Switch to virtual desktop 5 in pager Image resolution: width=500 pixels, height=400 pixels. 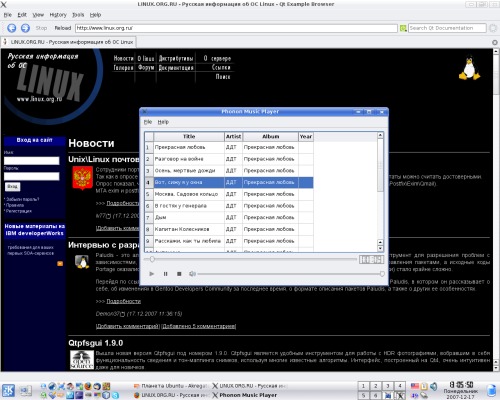363,395
